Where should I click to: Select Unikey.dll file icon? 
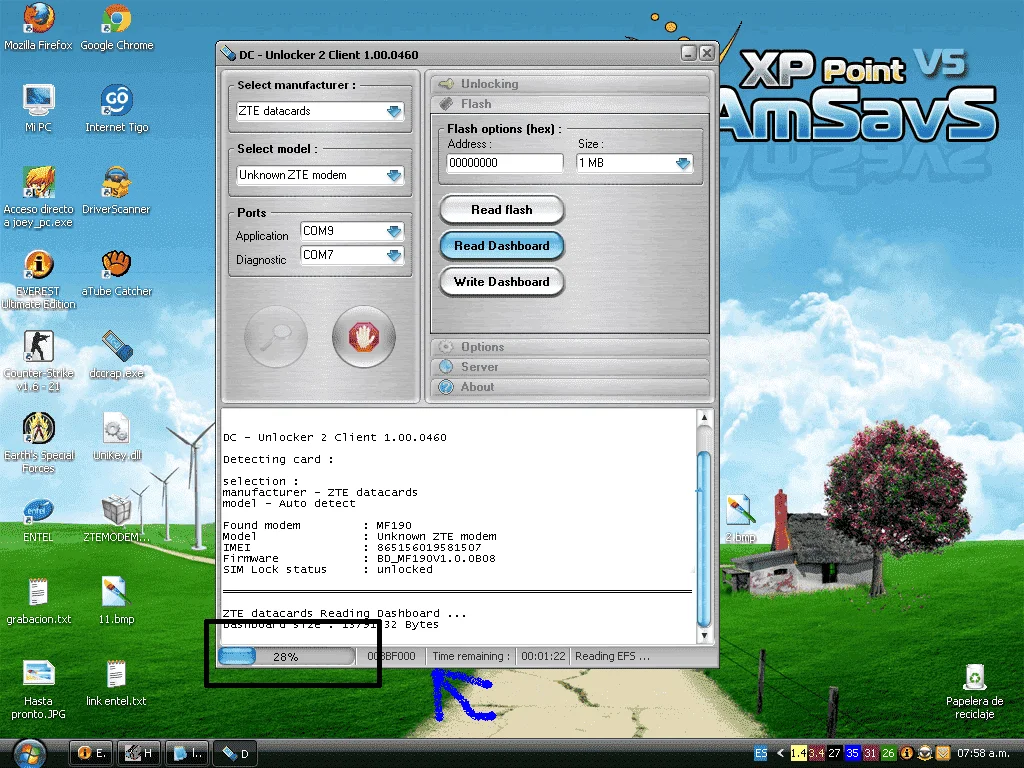pos(116,436)
